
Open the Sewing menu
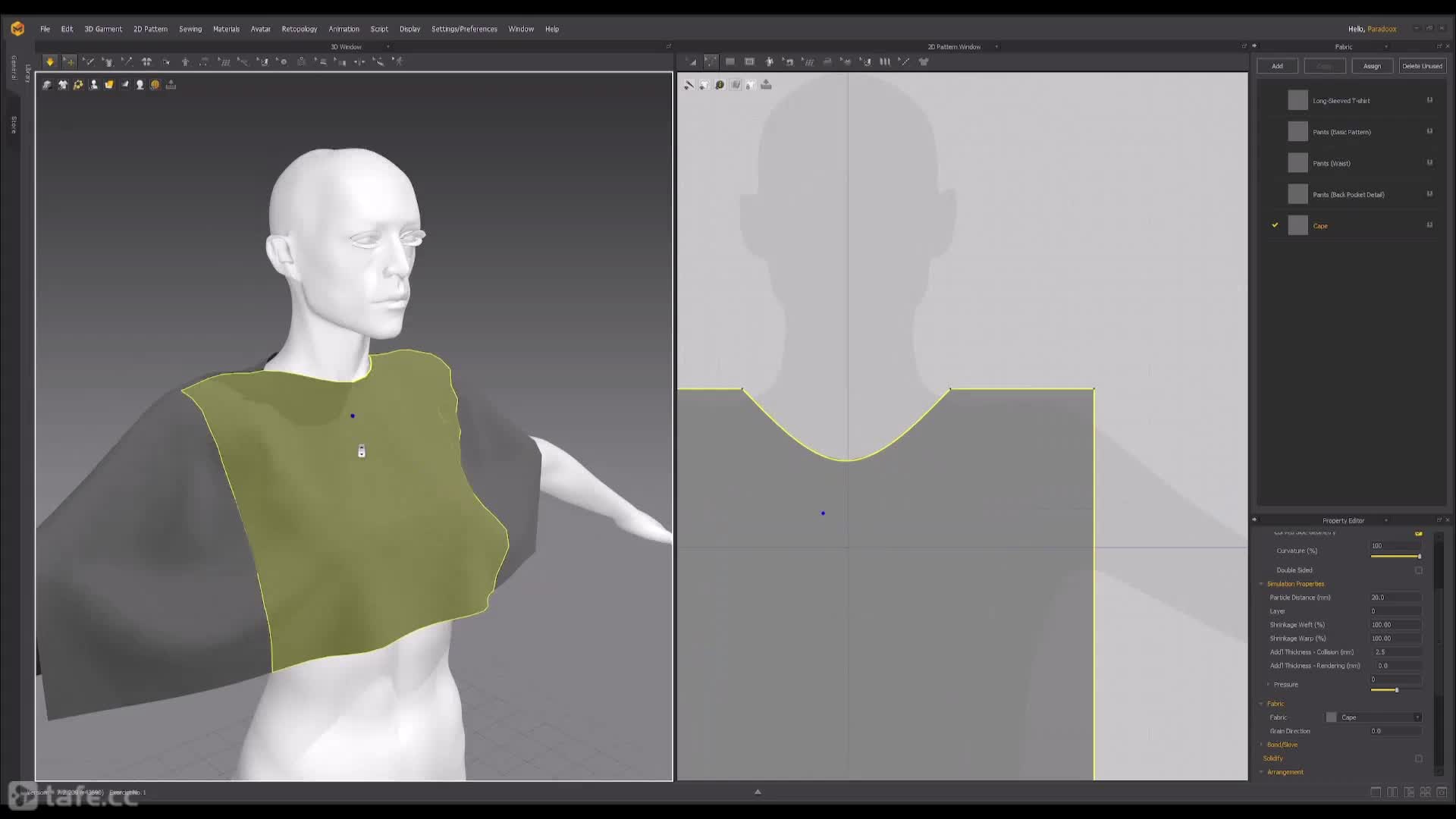(x=190, y=29)
